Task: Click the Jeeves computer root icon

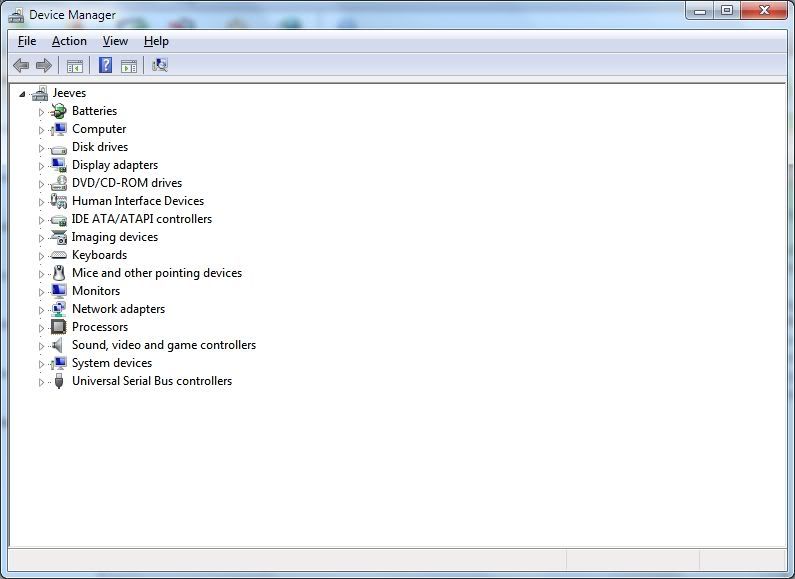Action: click(40, 93)
